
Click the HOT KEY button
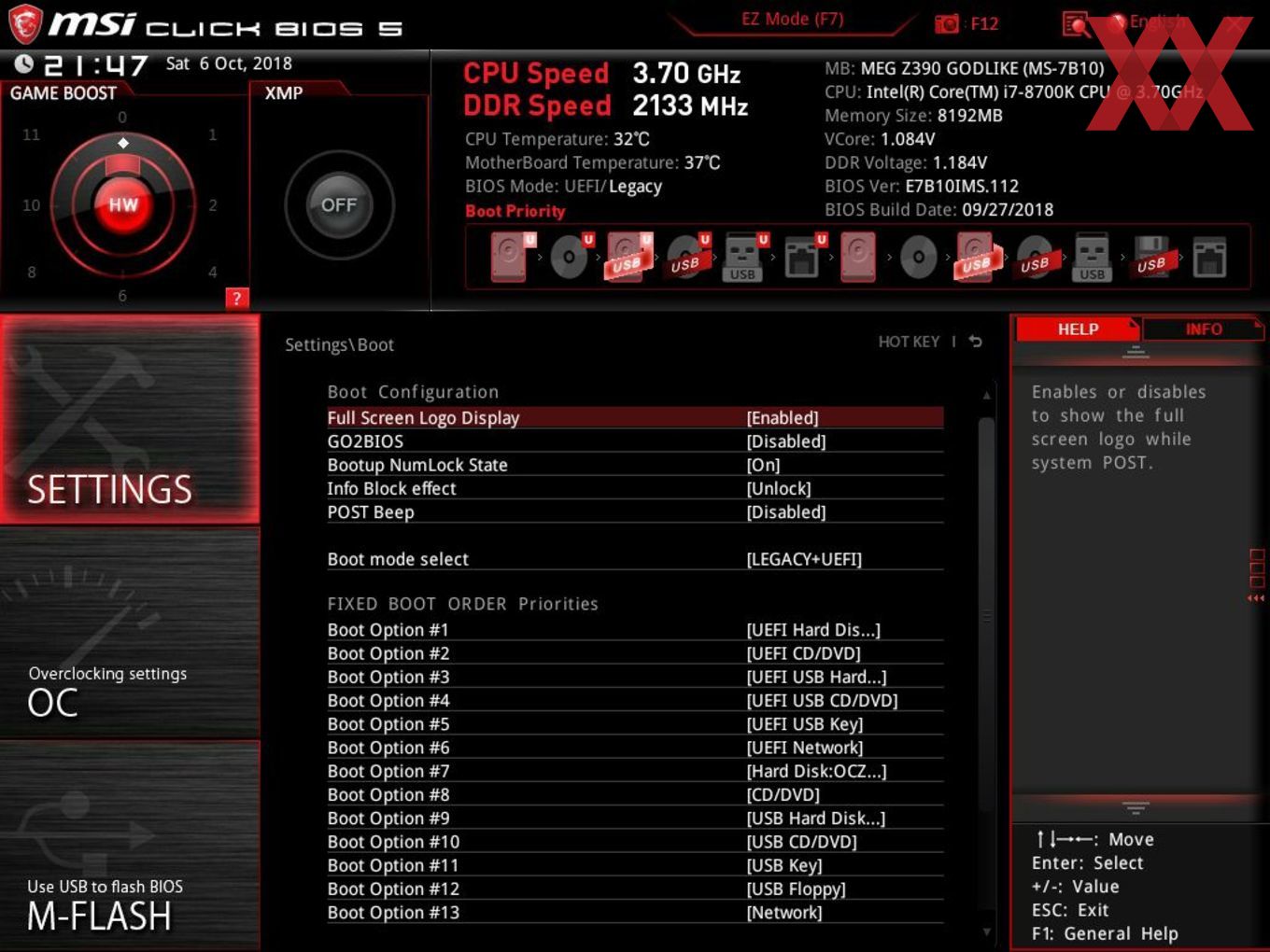tap(909, 342)
